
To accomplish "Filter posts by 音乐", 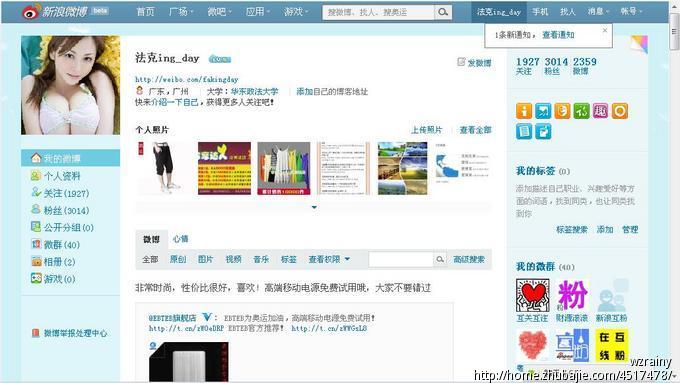I will [x=261, y=259].
